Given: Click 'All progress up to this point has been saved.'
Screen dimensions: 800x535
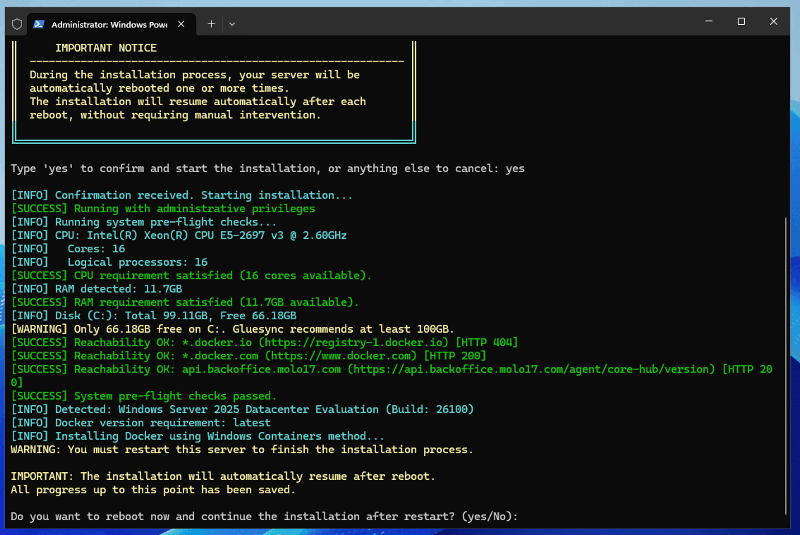Looking at the screenshot, I should pos(153,490).
